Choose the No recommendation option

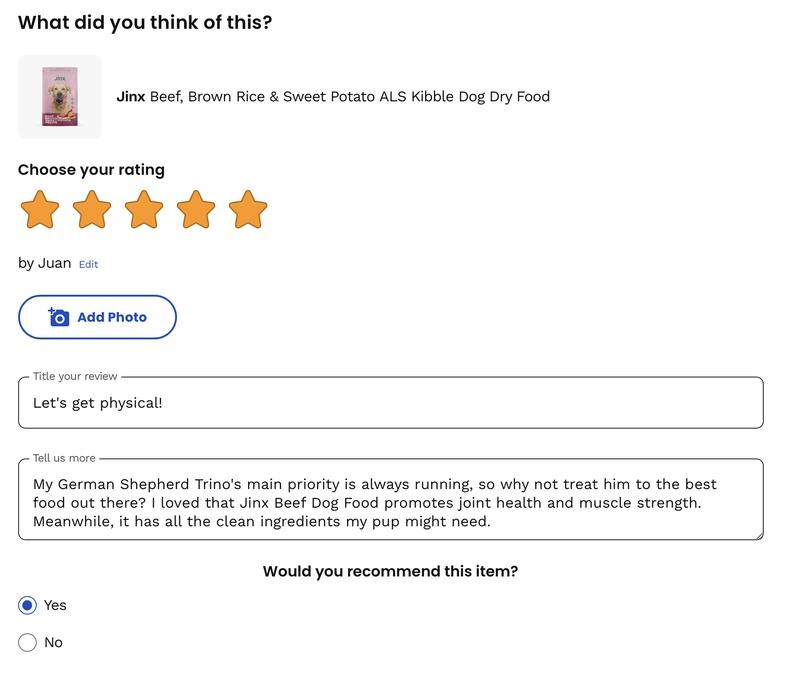(x=28, y=642)
